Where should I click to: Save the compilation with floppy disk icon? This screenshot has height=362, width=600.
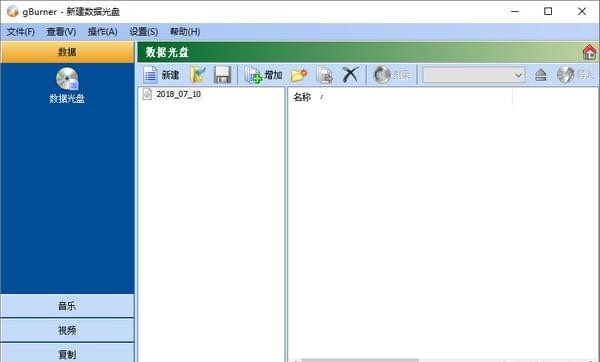222,75
